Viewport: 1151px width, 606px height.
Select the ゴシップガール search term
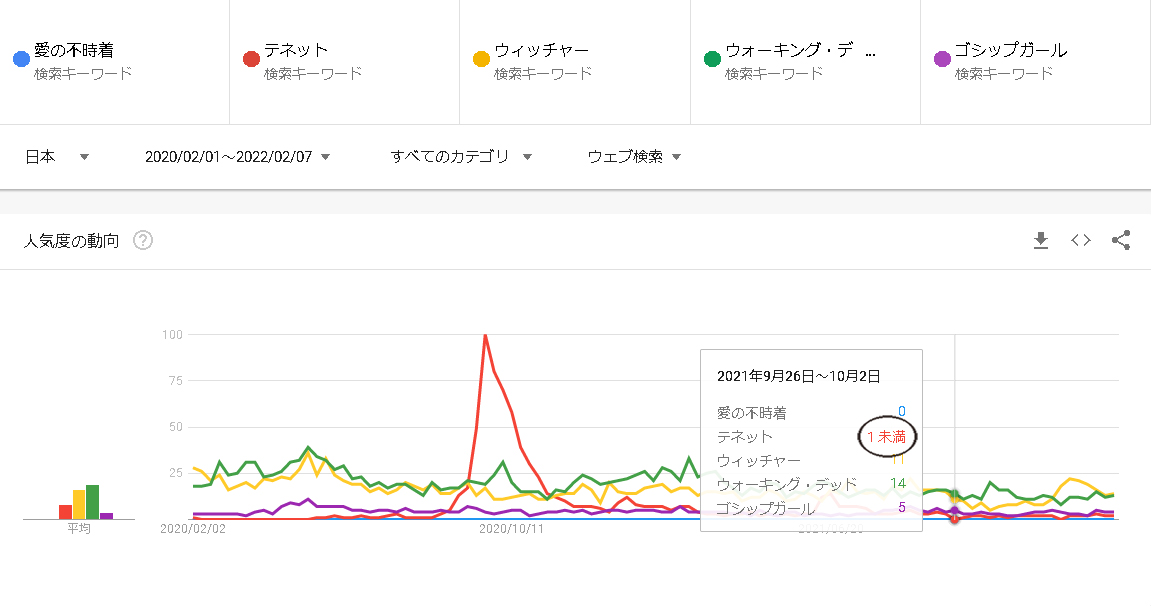(1010, 50)
